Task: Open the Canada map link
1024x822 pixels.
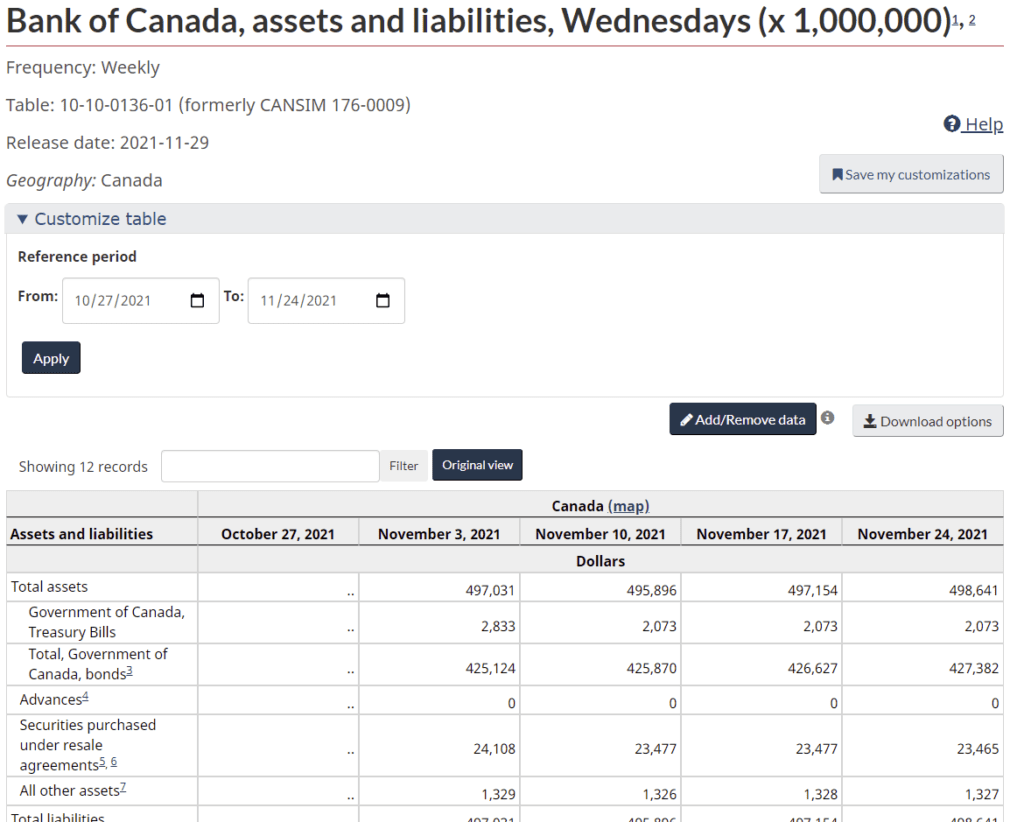Action: (x=628, y=506)
